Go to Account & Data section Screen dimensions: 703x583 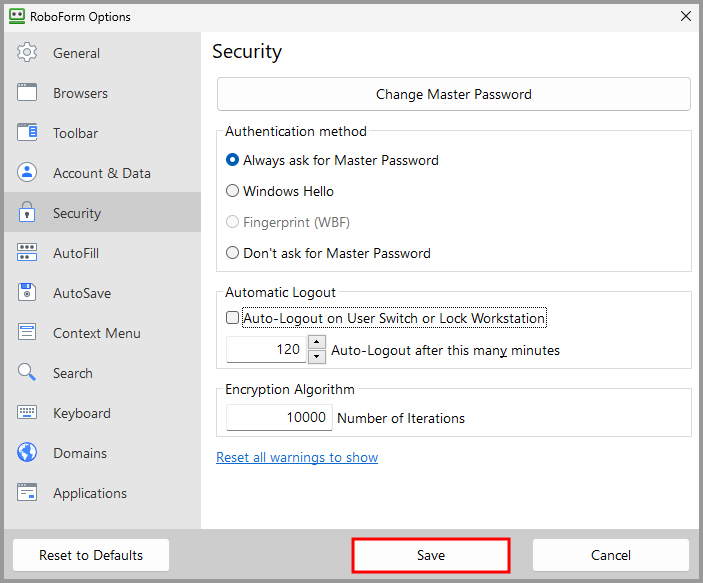pyautogui.click(x=102, y=173)
